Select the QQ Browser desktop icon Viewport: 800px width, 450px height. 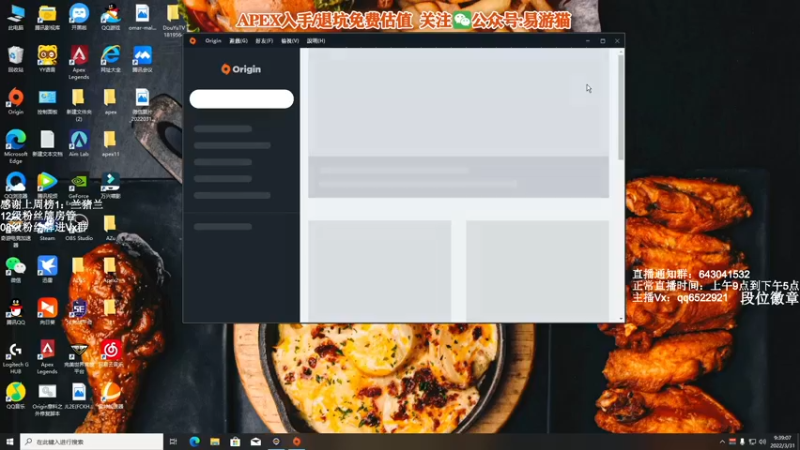[x=16, y=186]
